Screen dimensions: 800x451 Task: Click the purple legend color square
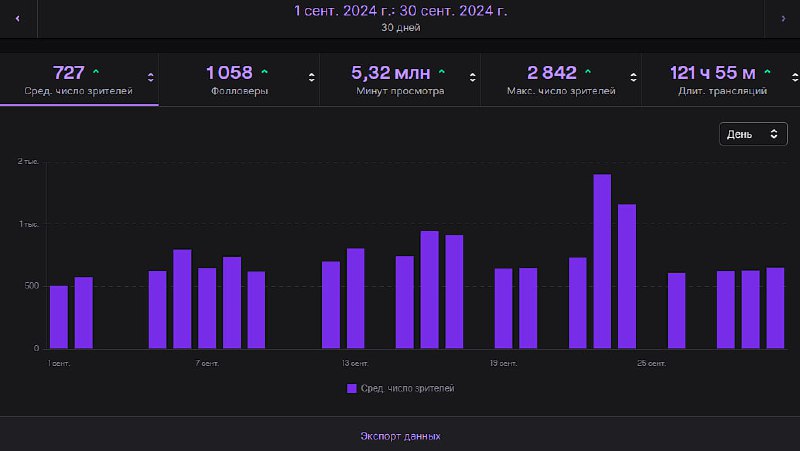click(x=352, y=388)
